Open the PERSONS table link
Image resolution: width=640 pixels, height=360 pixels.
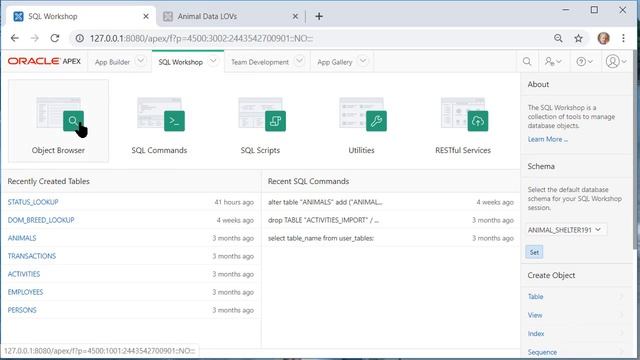click(22, 310)
